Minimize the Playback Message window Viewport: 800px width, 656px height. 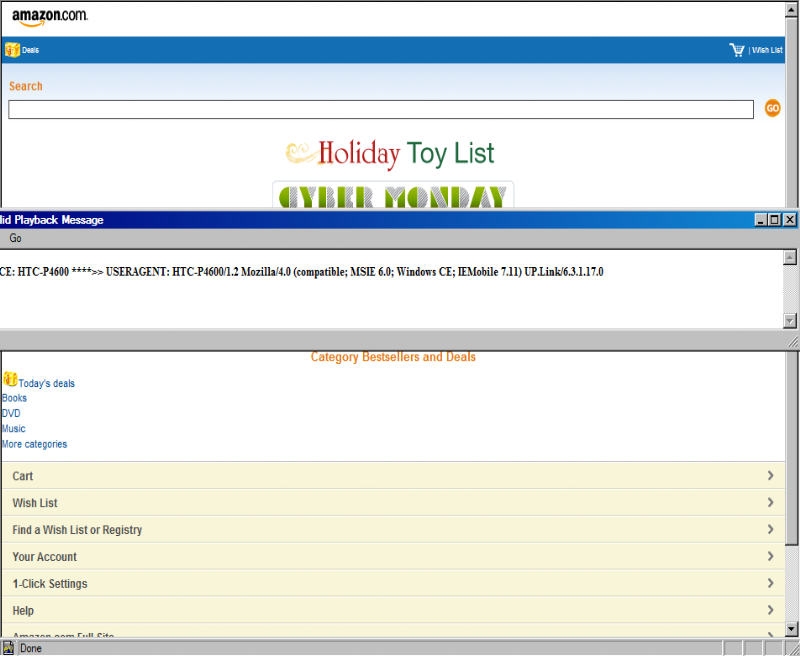pos(760,220)
